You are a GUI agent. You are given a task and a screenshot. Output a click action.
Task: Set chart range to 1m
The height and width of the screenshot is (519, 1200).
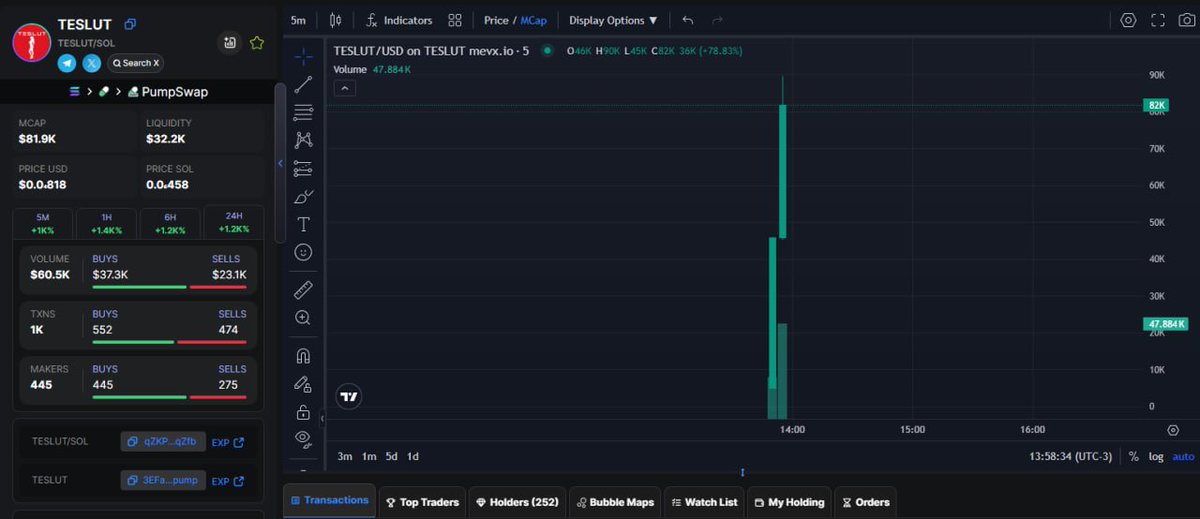(x=369, y=456)
